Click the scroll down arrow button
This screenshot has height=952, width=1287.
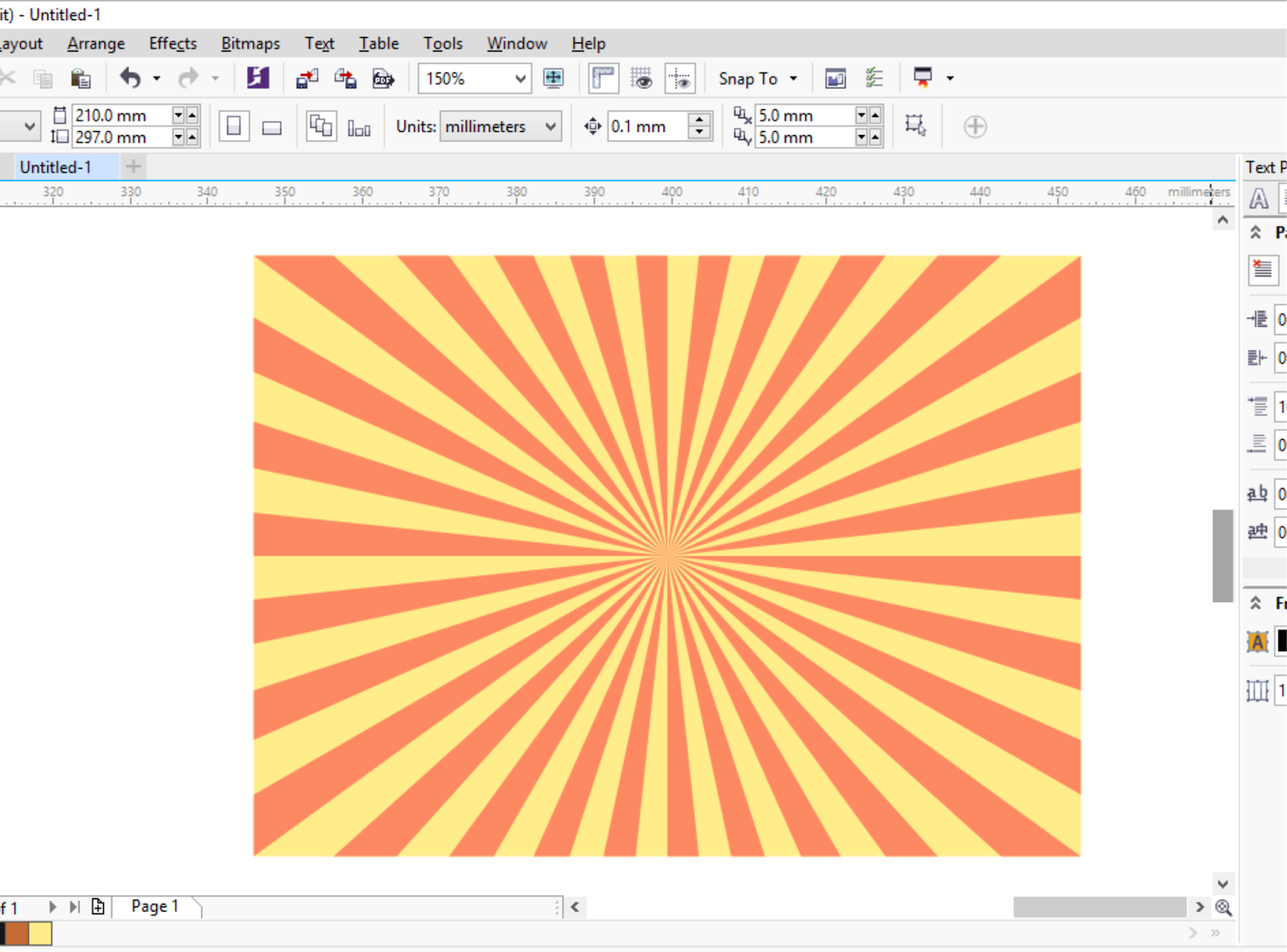click(x=1223, y=884)
